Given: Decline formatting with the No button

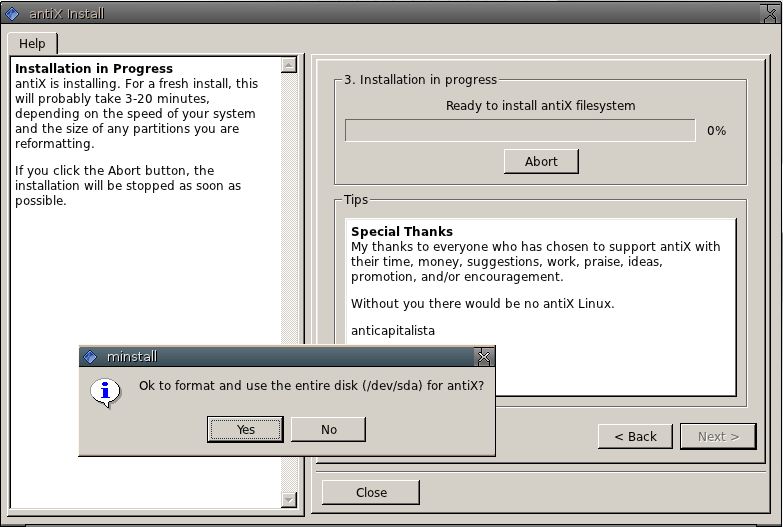Looking at the screenshot, I should click(x=329, y=430).
